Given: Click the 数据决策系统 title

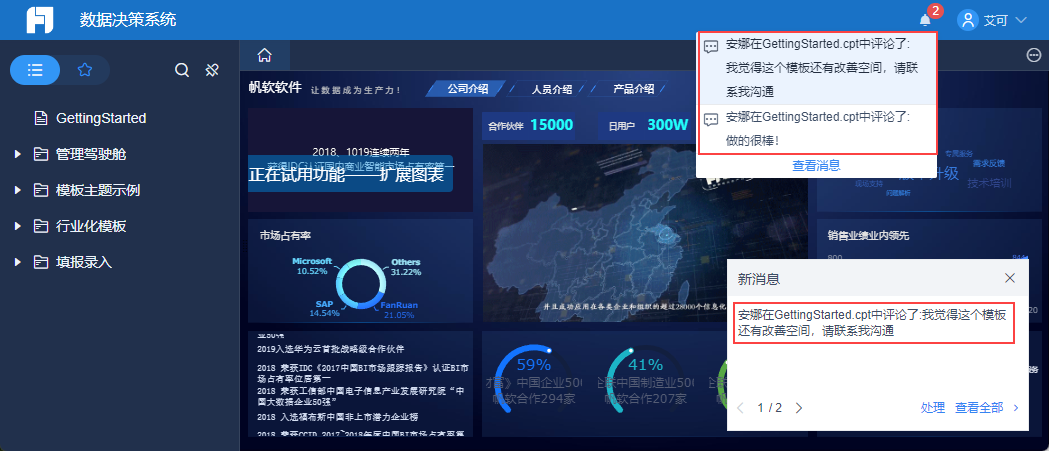Looking at the screenshot, I should (128, 20).
